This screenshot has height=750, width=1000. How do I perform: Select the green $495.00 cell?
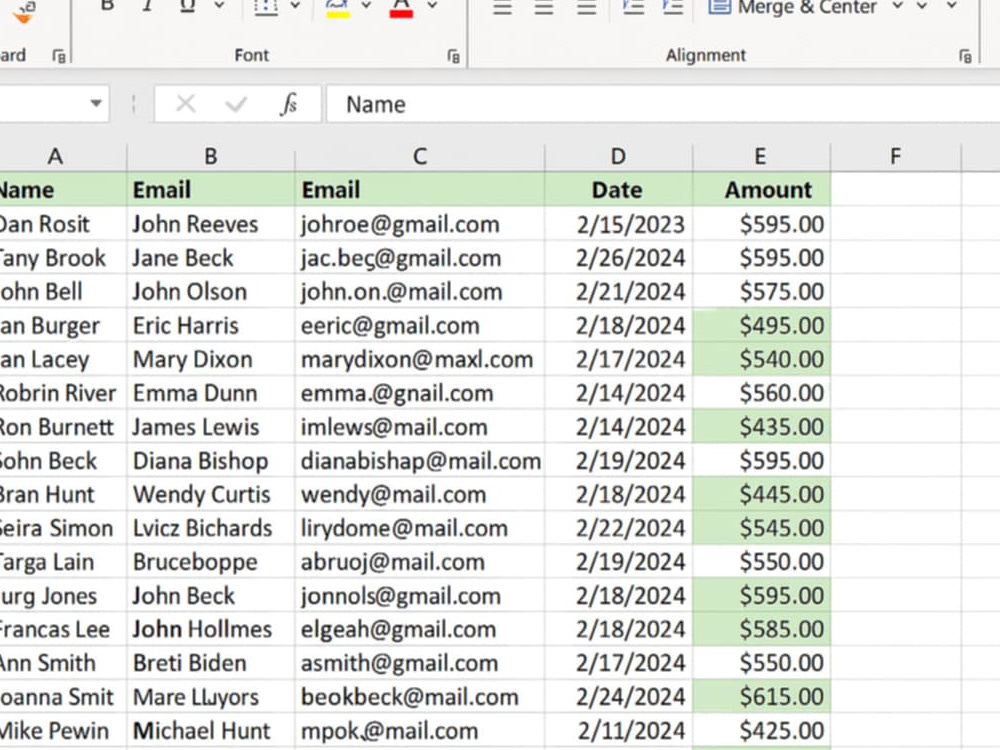coord(761,325)
